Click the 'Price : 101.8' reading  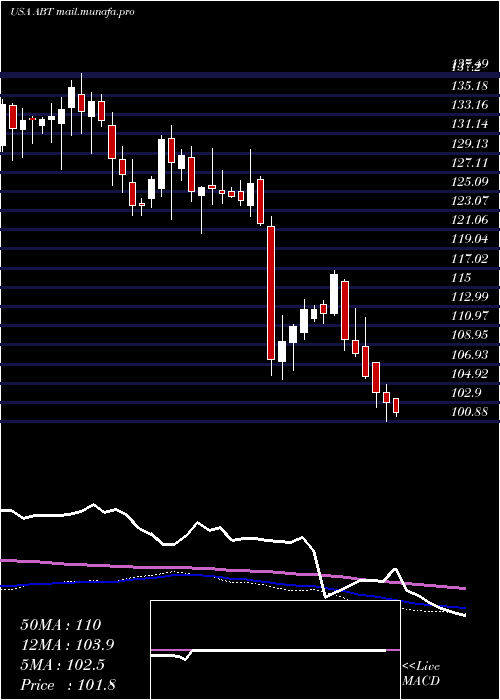pos(68,685)
